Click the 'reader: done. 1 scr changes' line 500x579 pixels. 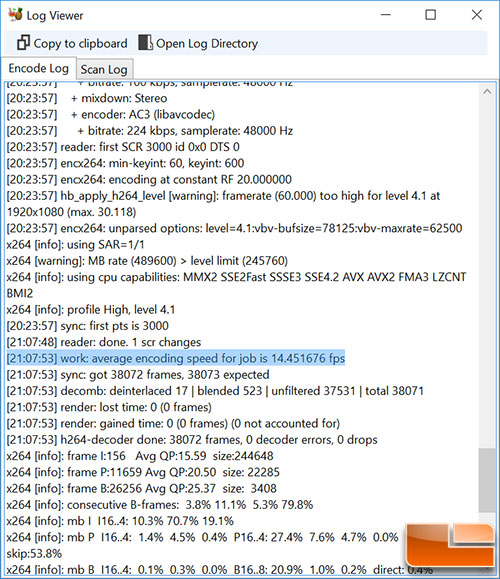pyautogui.click(x=104, y=342)
